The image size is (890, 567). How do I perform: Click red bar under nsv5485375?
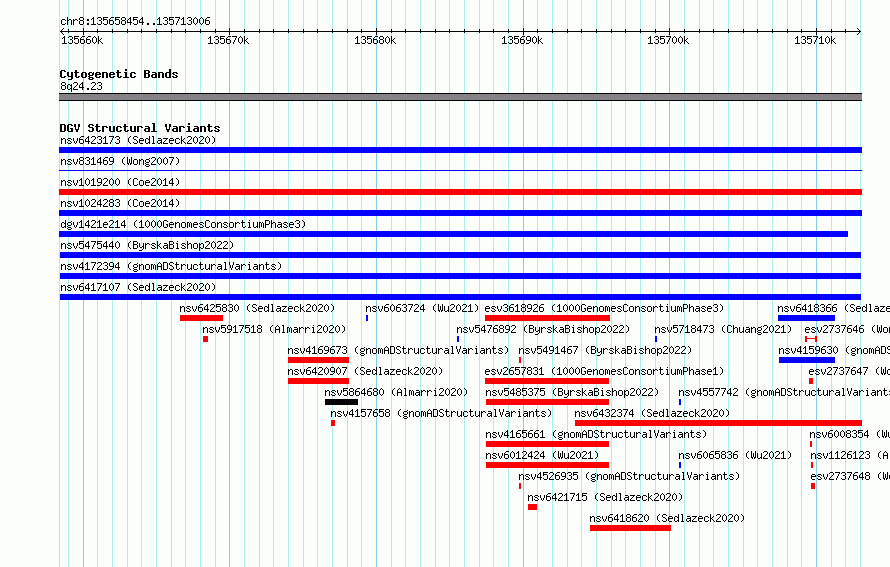pyautogui.click(x=547, y=402)
